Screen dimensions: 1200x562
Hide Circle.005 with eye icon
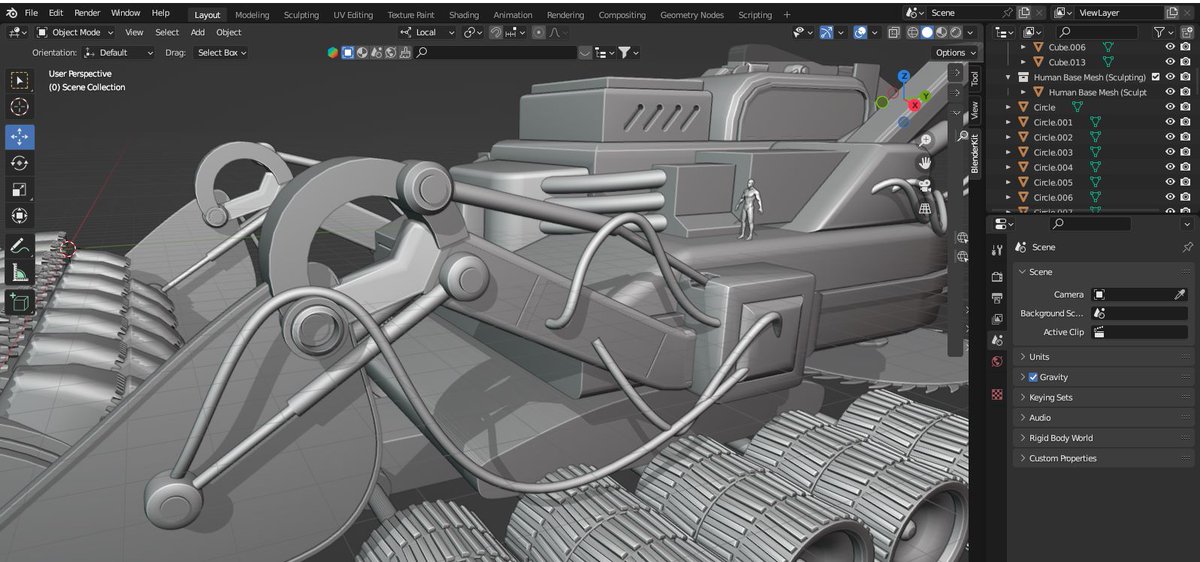(x=1170, y=182)
